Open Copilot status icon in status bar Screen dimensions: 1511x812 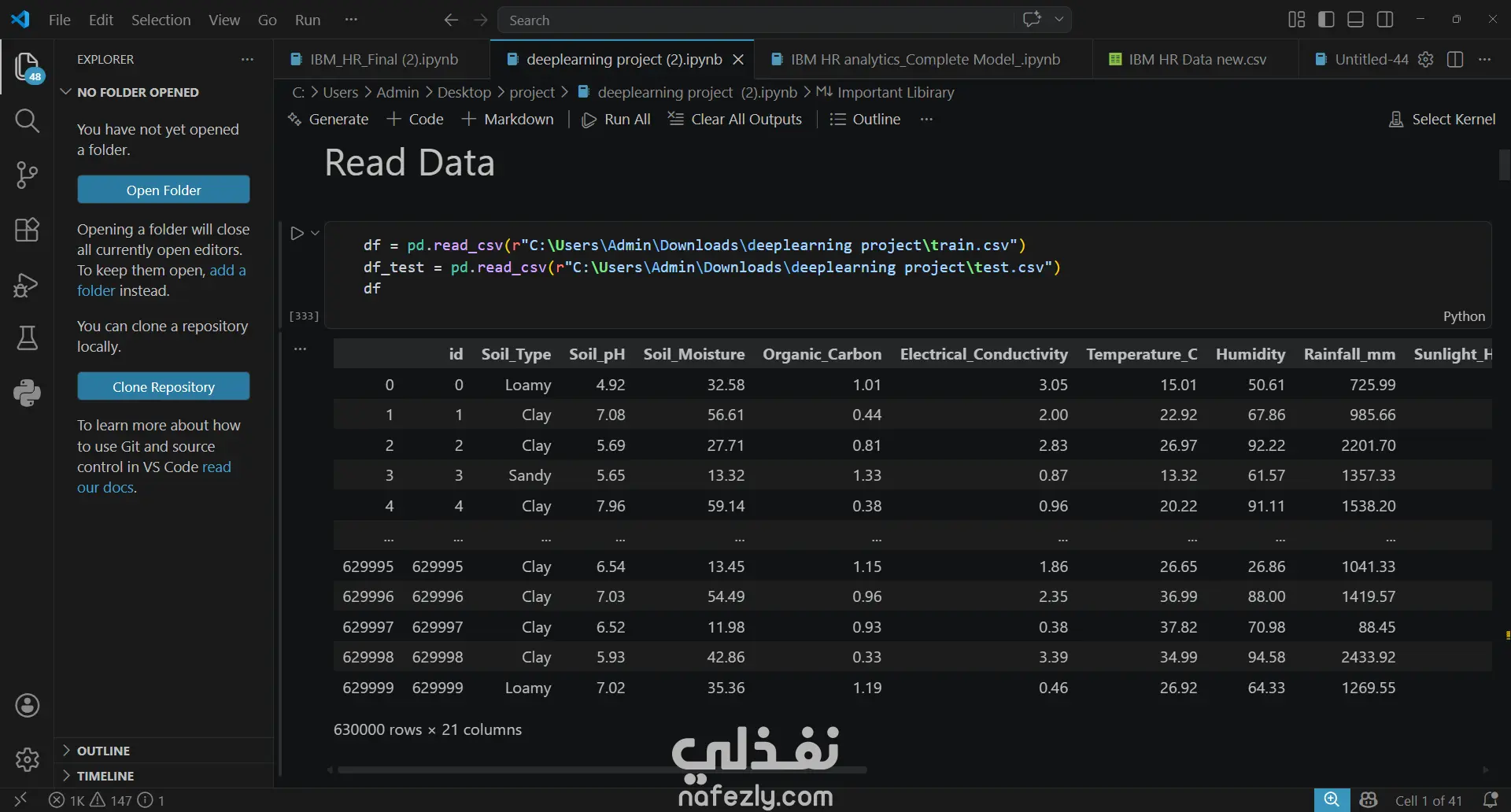(x=1369, y=800)
